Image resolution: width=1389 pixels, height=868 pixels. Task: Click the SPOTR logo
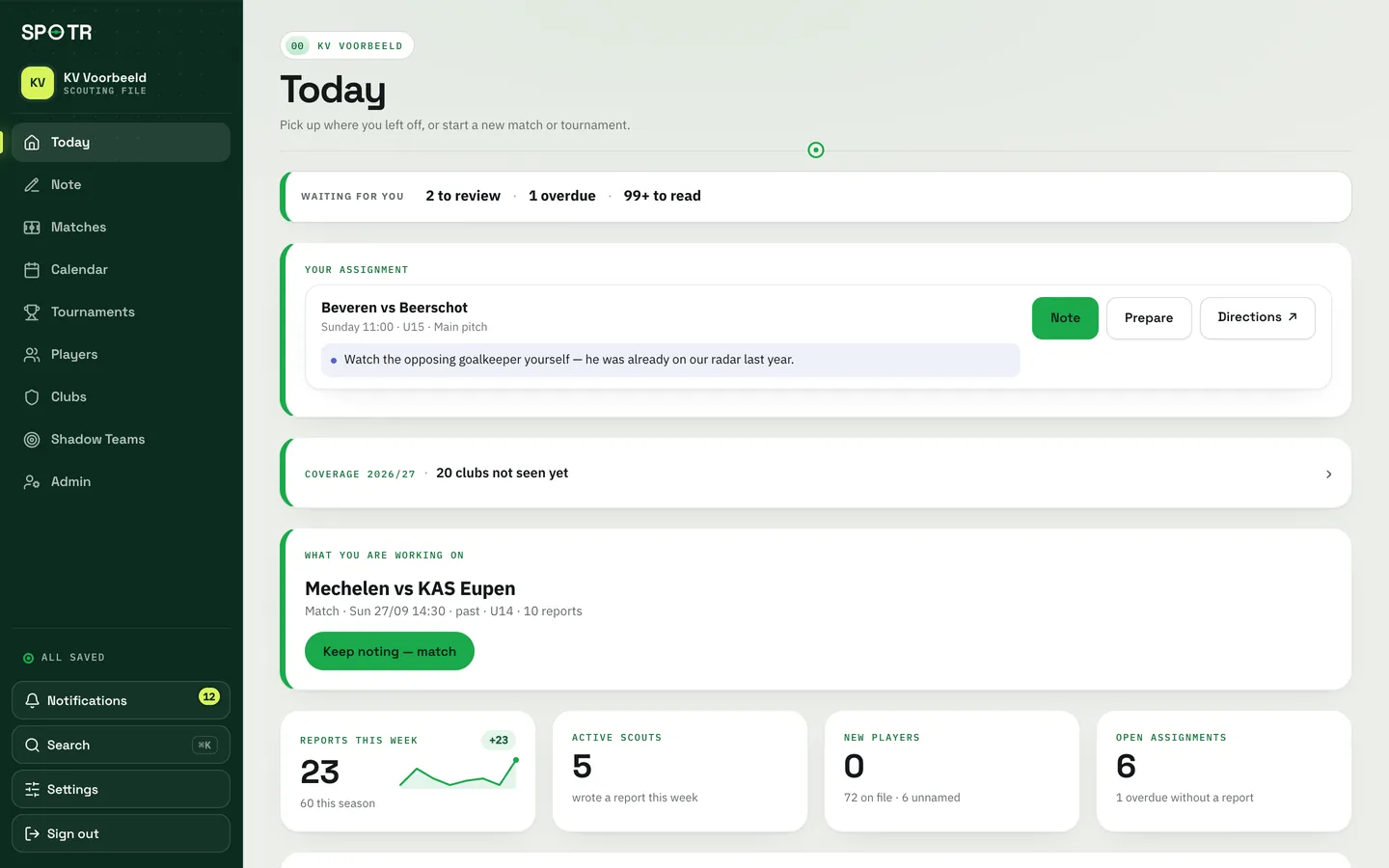(x=57, y=32)
